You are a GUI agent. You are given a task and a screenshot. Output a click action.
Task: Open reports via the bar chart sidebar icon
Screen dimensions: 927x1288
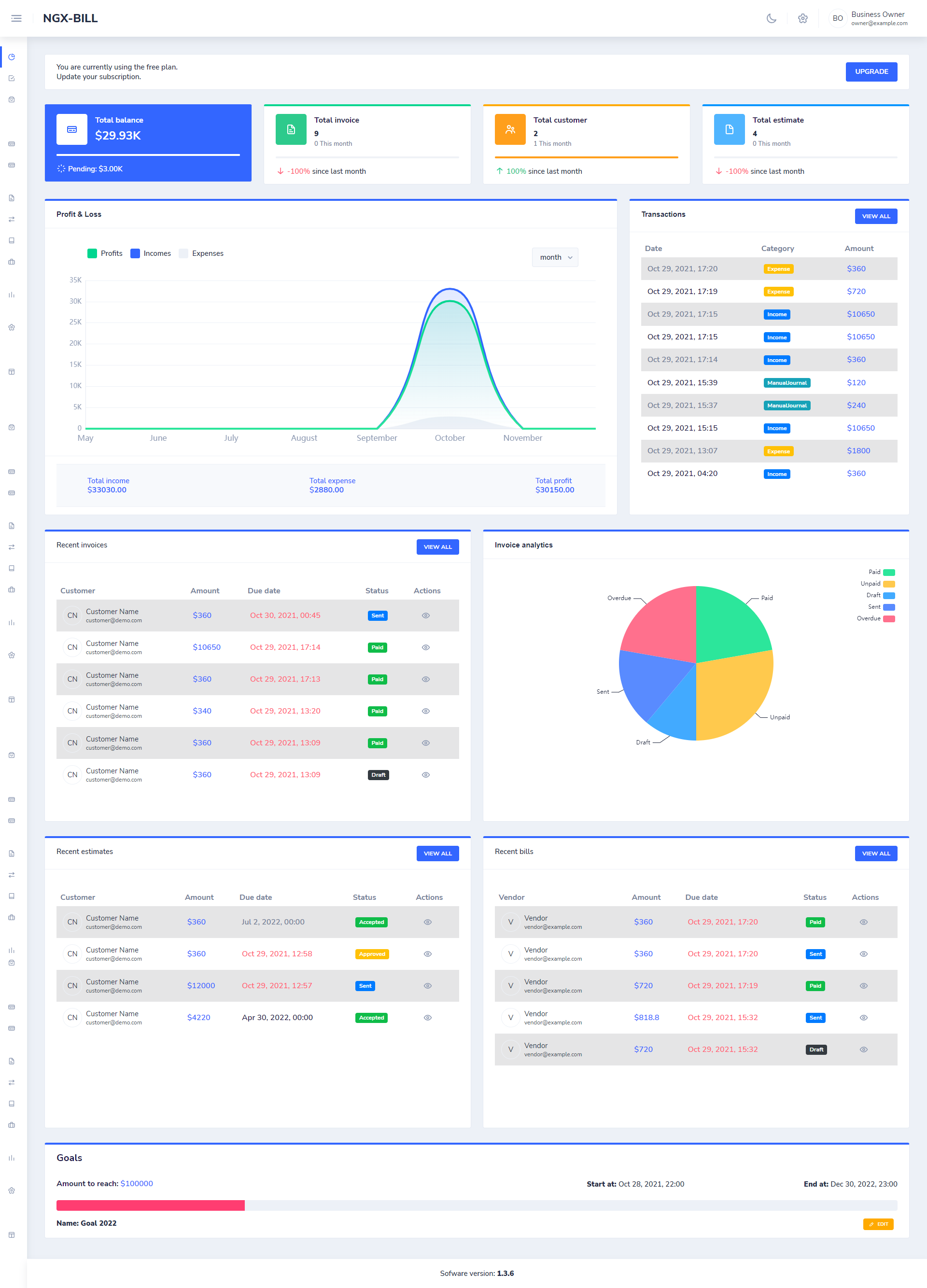[12, 295]
